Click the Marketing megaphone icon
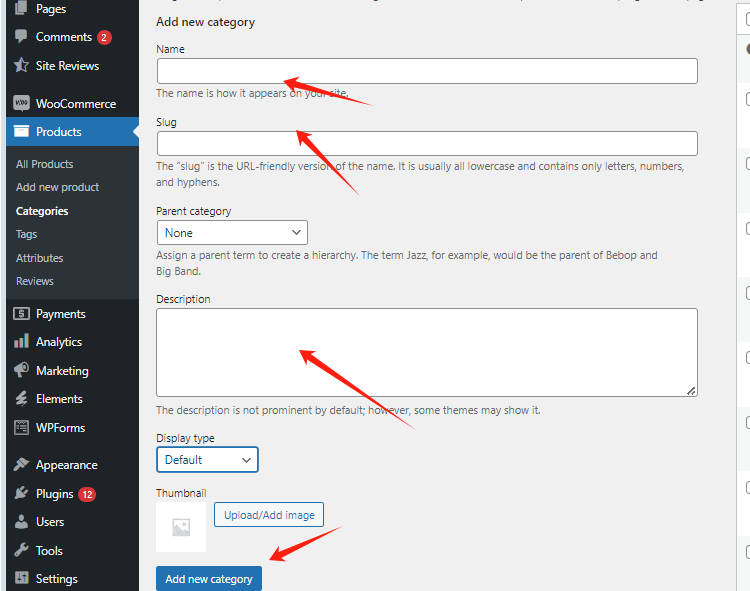Image resolution: width=750 pixels, height=591 pixels. point(21,370)
